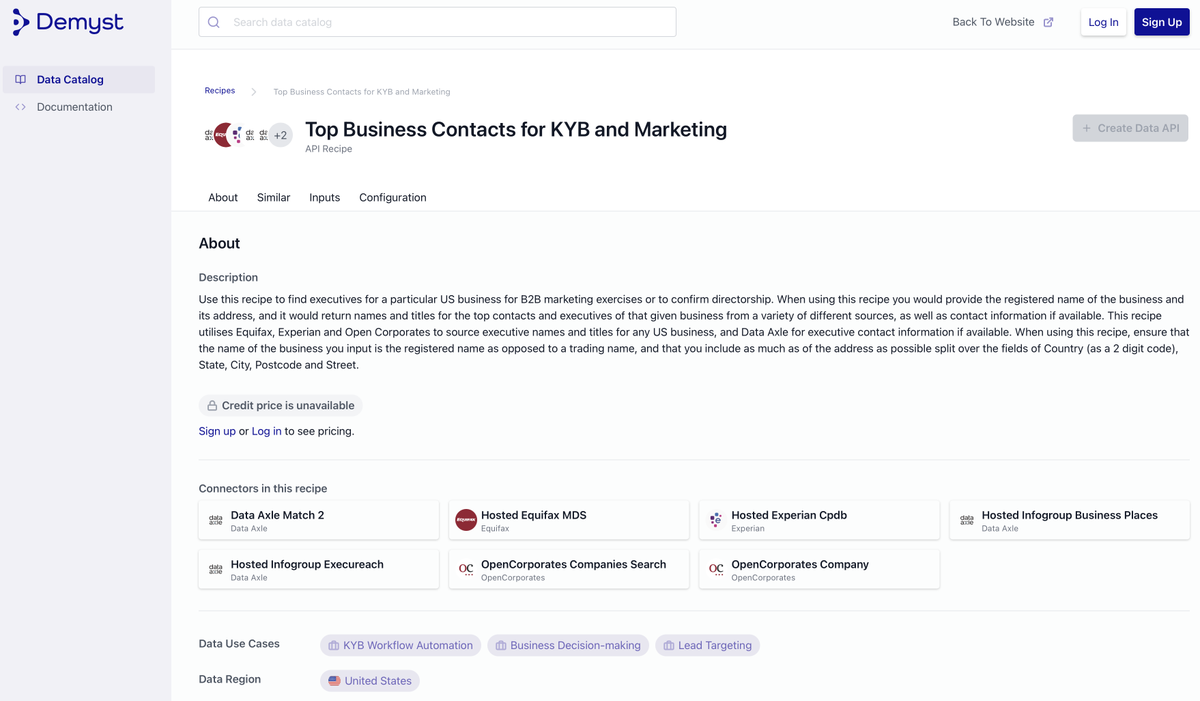Screen dimensions: 1200x701
Task: Click the Log In button
Action: pos(1103,22)
